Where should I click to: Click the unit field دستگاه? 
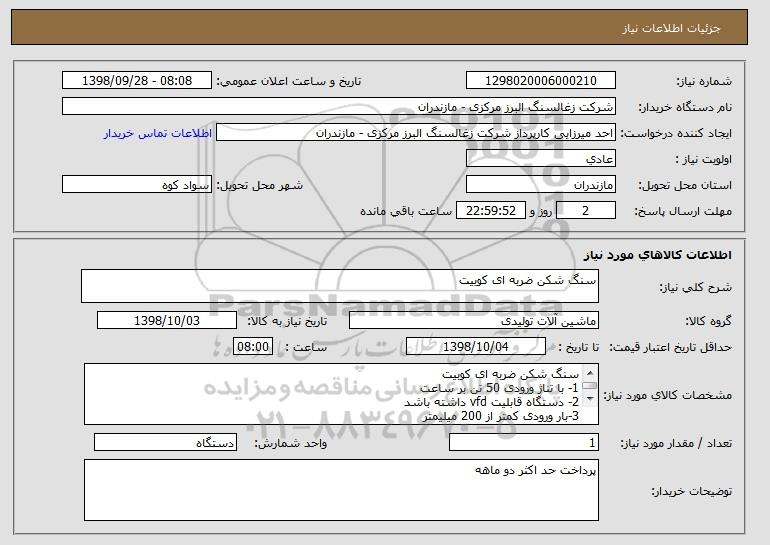165,443
